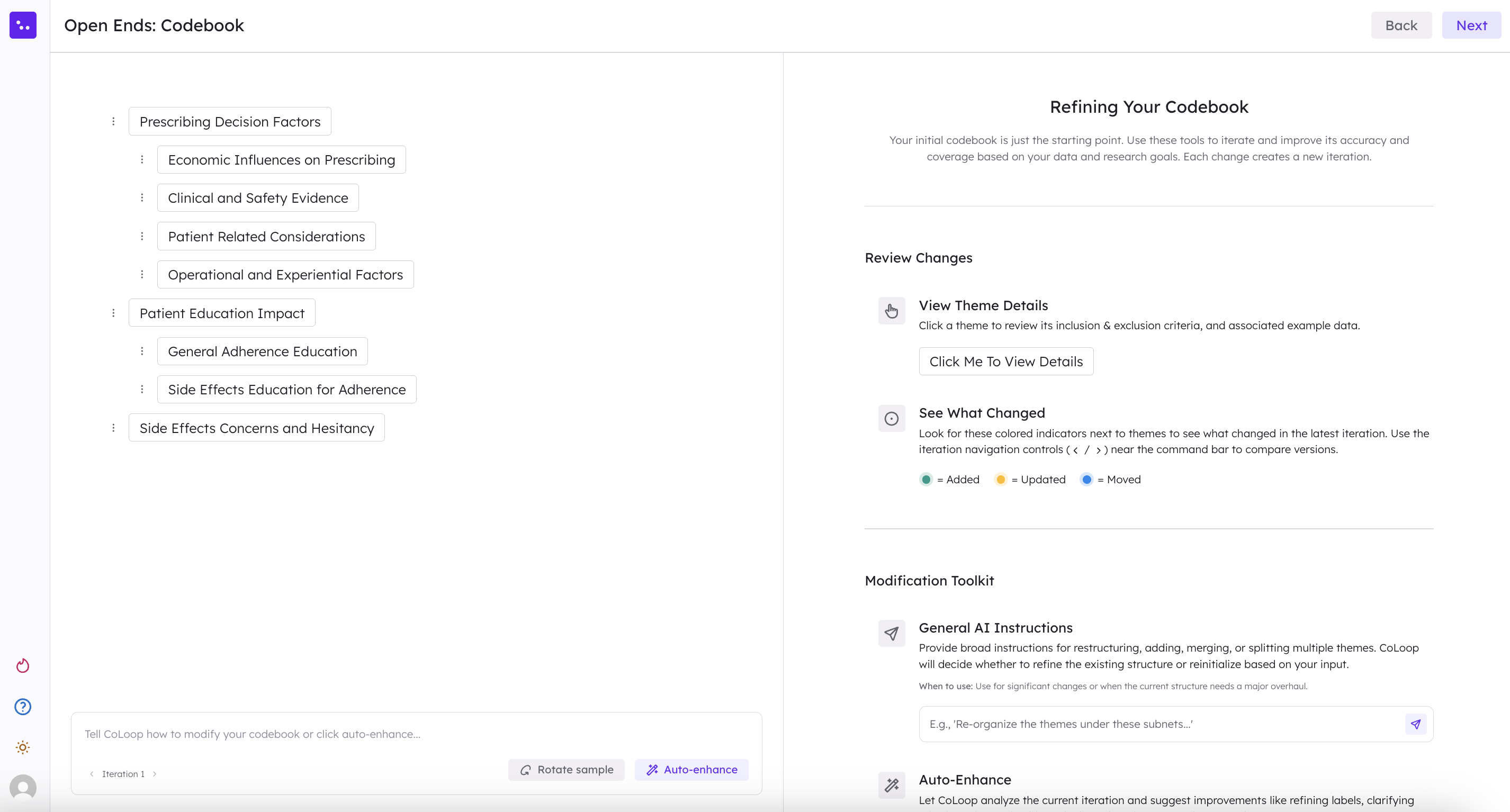Click the 'Open Ends: Codebook' page title
Viewport: 1510px width, 812px height.
[x=154, y=25]
